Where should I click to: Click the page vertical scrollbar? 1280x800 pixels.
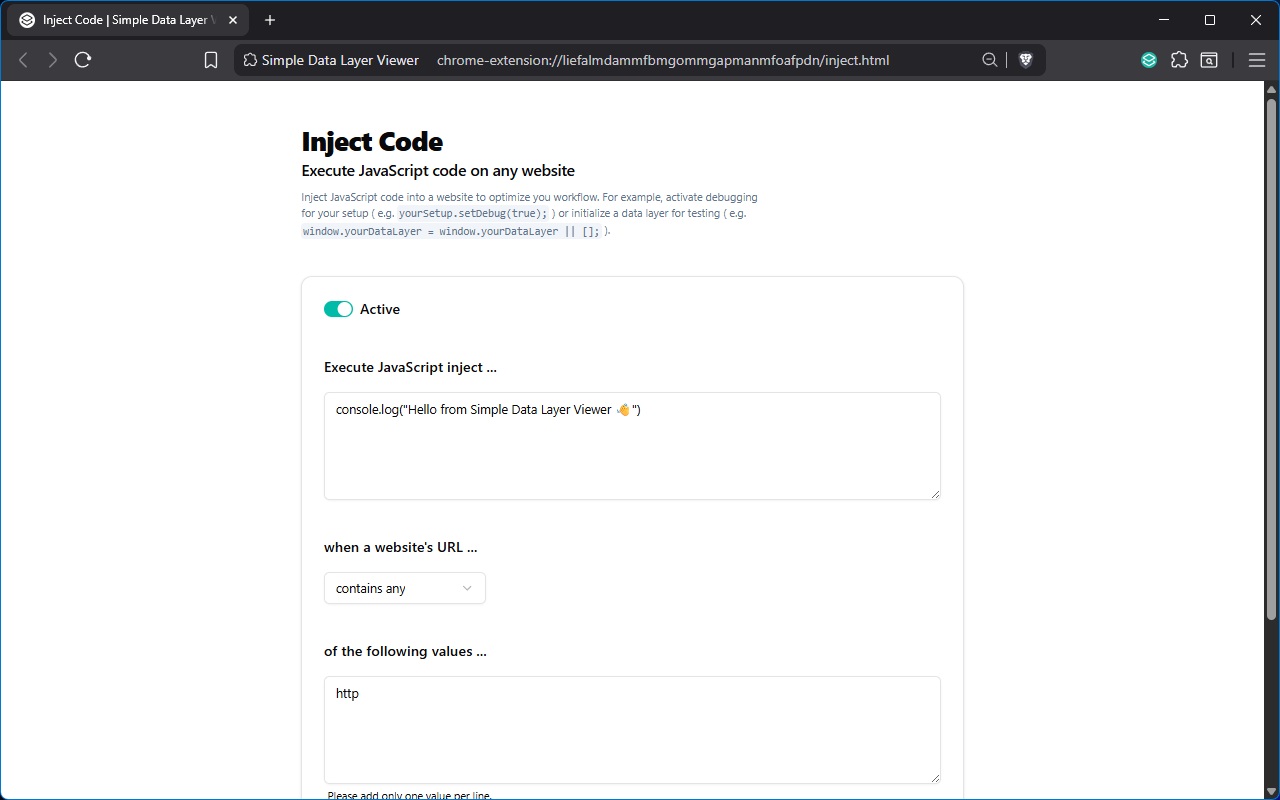pos(1271,350)
